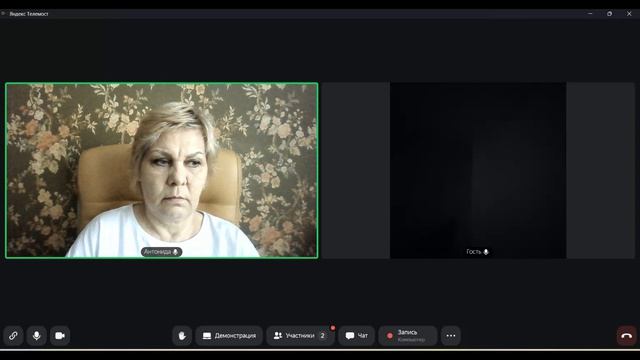640x360 pixels.
Task: Start screen sharing with Демонстрация
Action: click(229, 336)
